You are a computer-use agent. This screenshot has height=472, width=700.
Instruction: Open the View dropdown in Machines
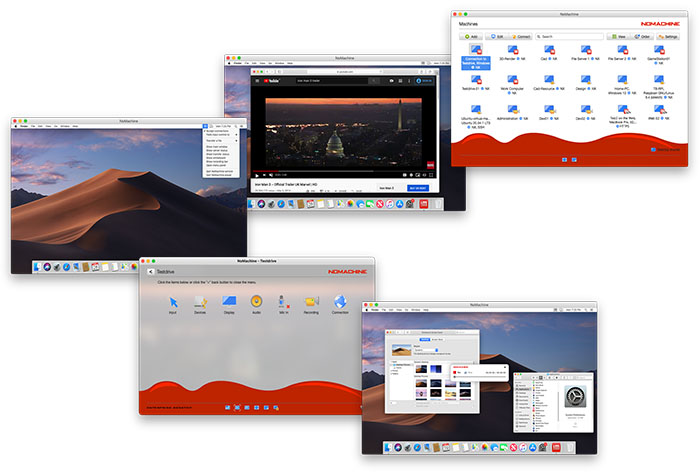click(618, 36)
